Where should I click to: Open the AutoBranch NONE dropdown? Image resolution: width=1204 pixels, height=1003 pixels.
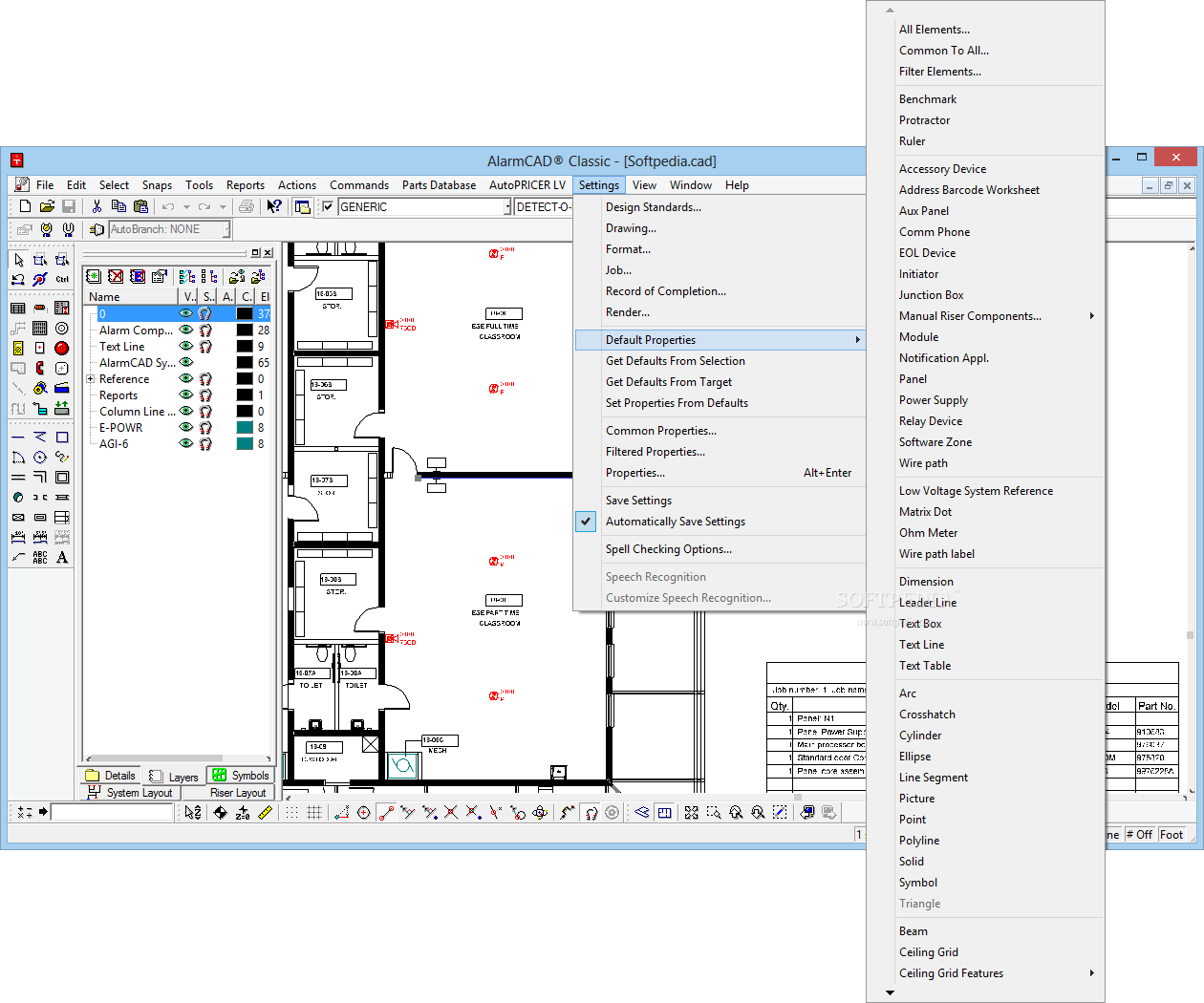pos(226,229)
